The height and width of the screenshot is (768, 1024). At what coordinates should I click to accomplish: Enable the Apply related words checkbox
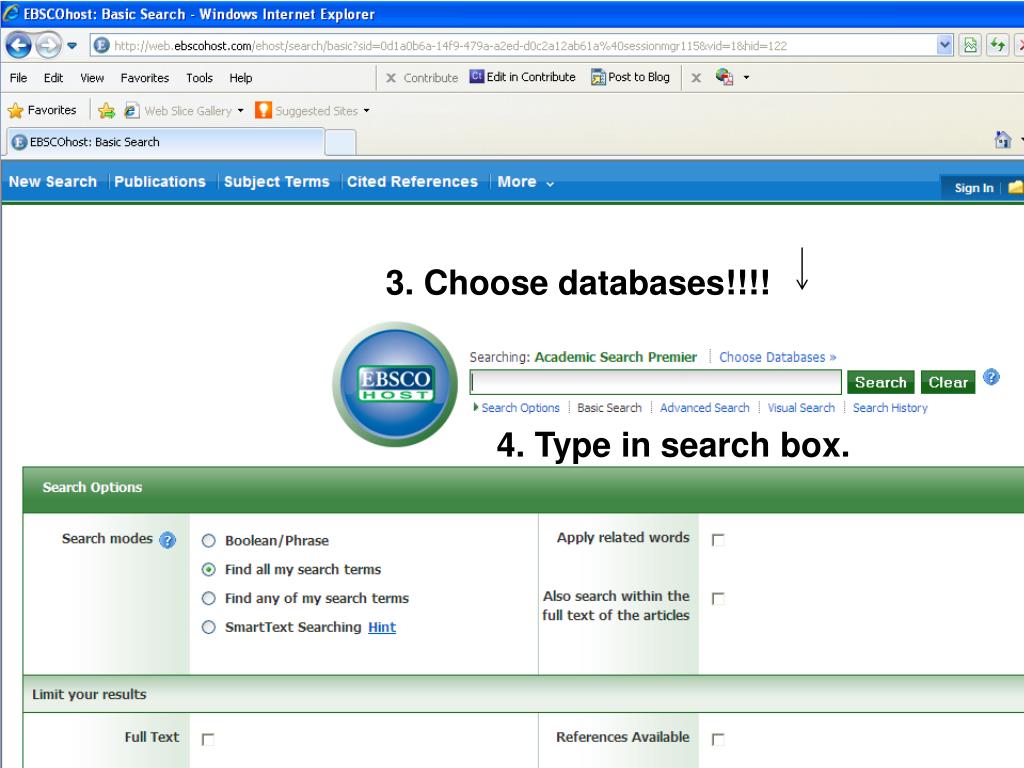click(718, 540)
